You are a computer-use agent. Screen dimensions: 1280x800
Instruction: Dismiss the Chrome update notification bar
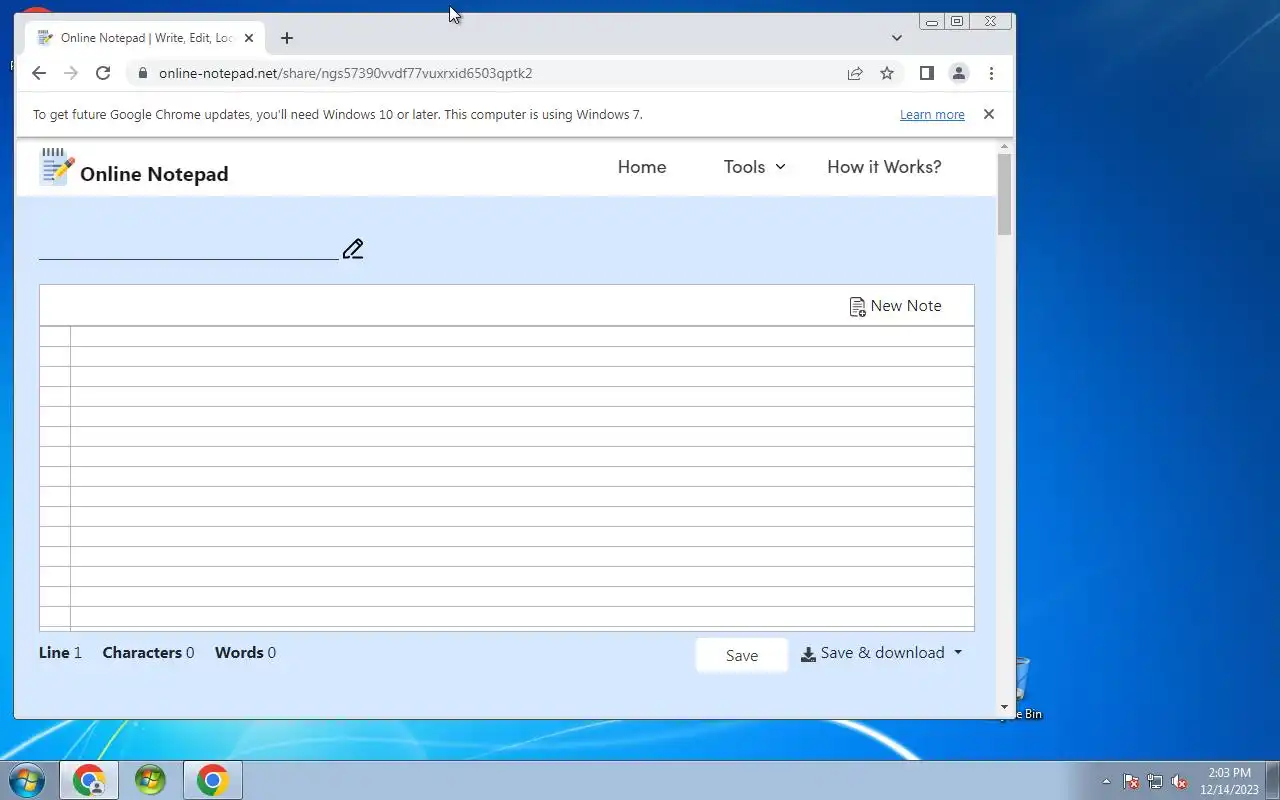click(x=988, y=114)
